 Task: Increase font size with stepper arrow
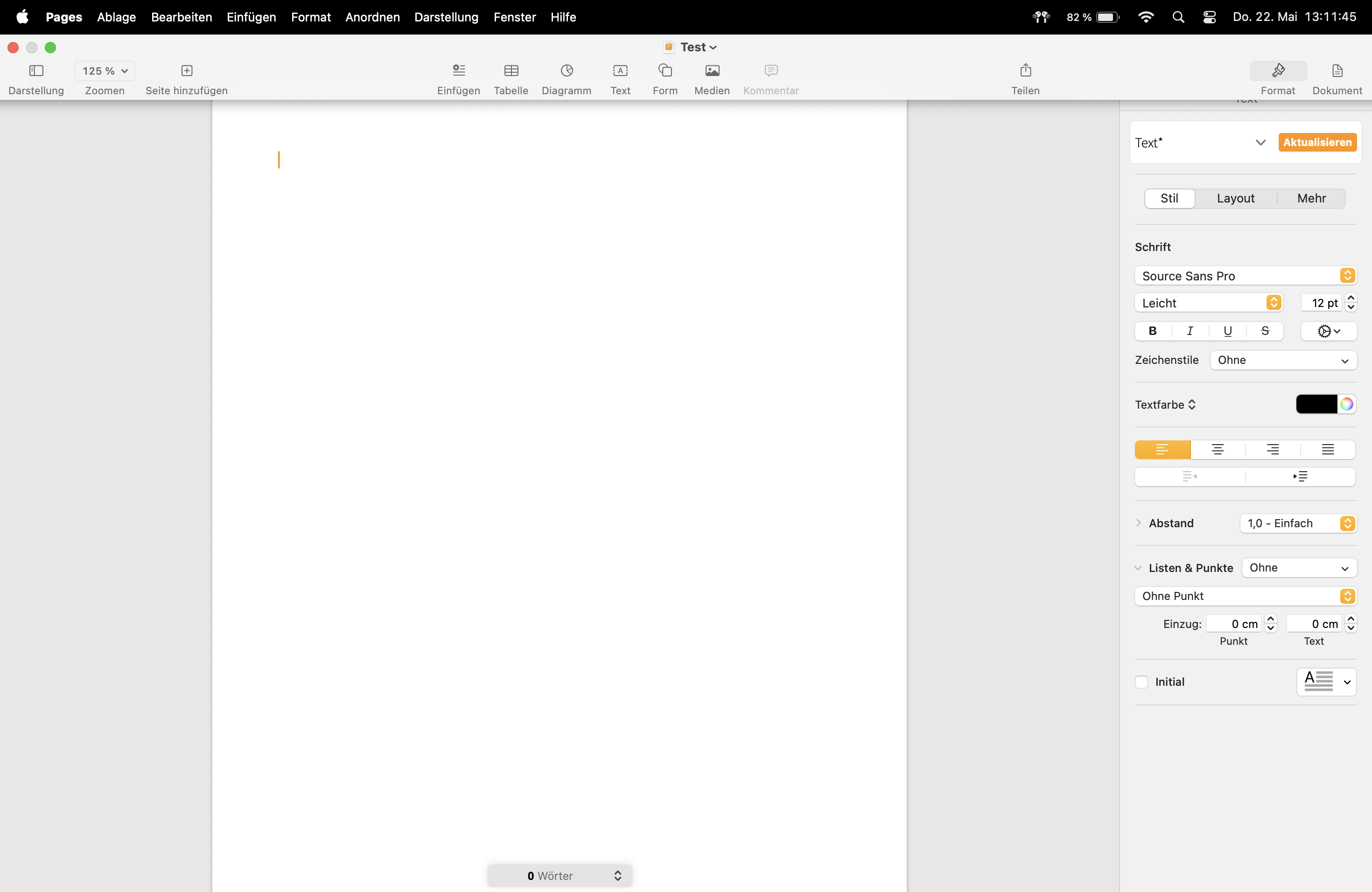(x=1351, y=298)
